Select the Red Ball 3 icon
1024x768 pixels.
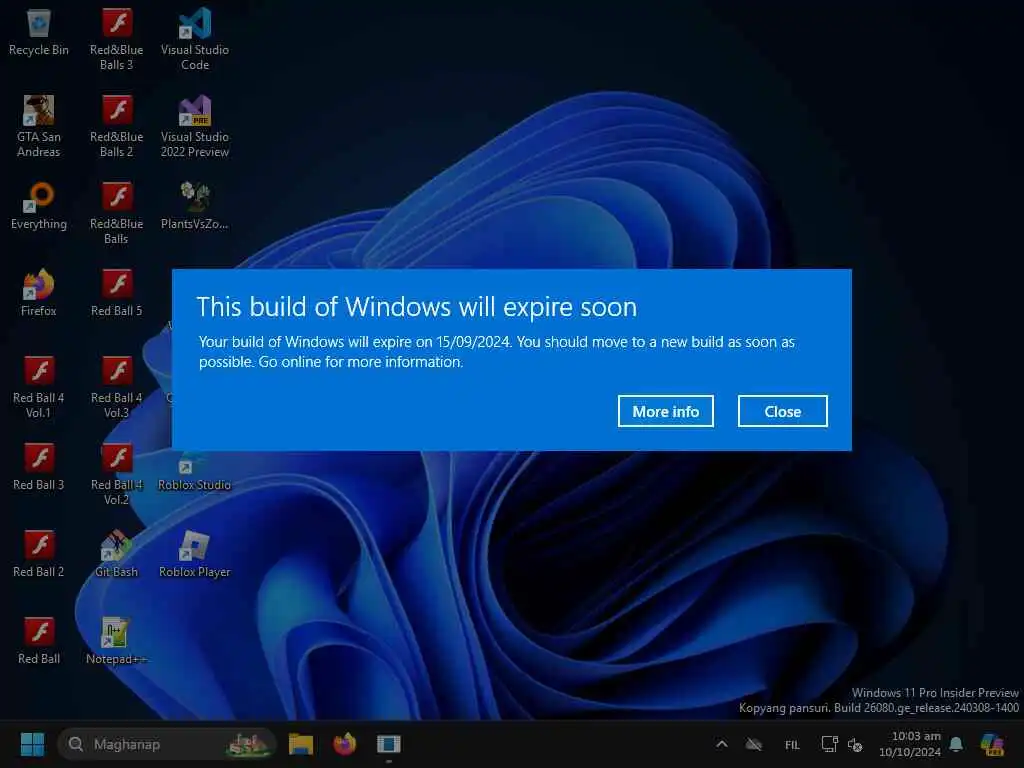(39, 466)
